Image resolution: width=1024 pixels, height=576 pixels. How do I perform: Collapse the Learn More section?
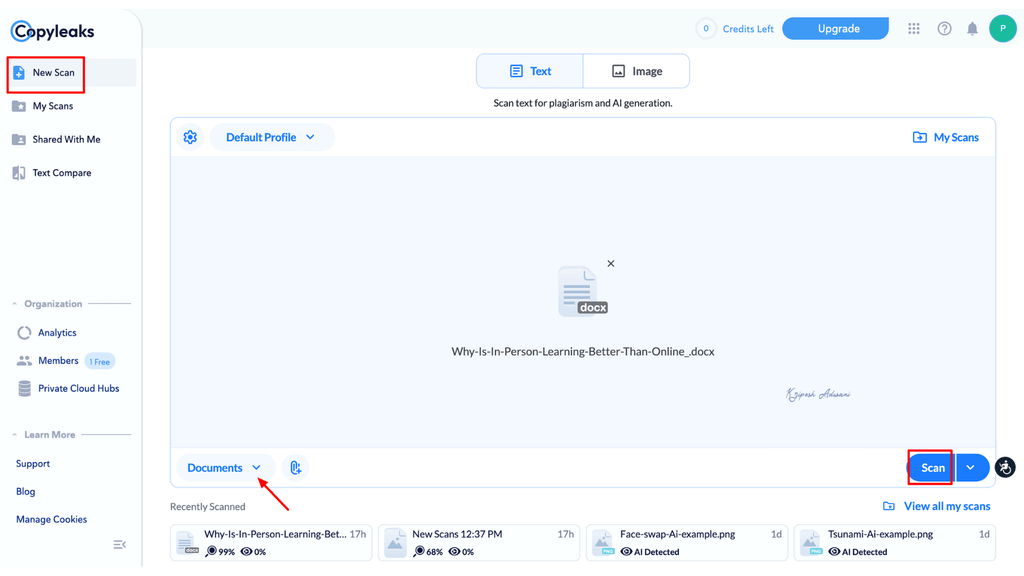point(14,434)
